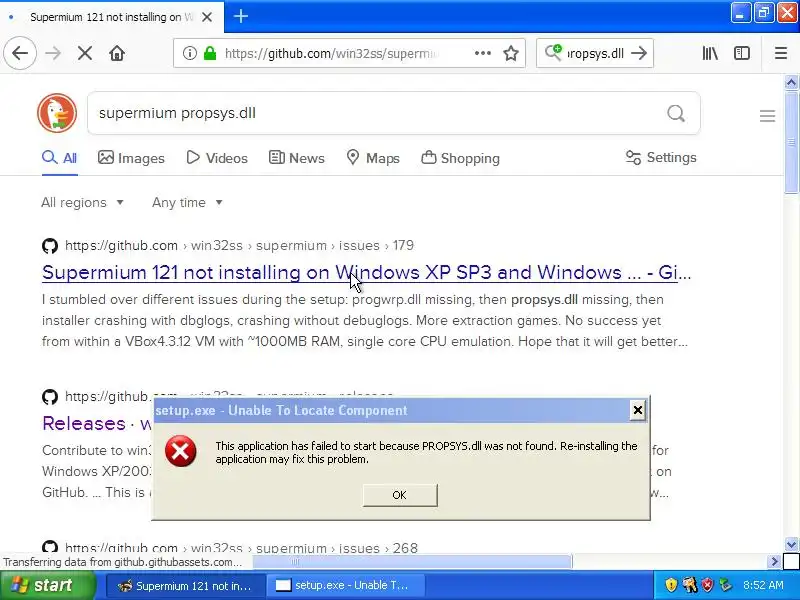This screenshot has width=800, height=600.
Task: Close the Supermium 121 tab
Action: tap(207, 17)
